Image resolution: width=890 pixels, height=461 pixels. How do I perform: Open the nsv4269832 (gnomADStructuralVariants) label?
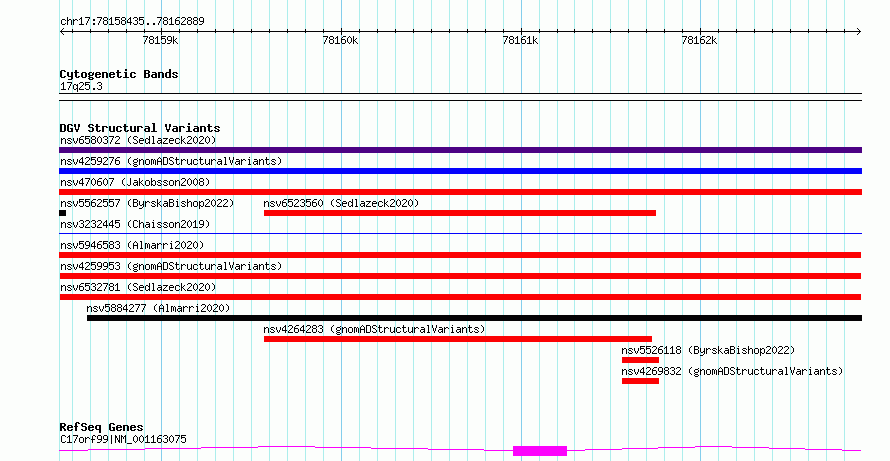click(x=732, y=371)
